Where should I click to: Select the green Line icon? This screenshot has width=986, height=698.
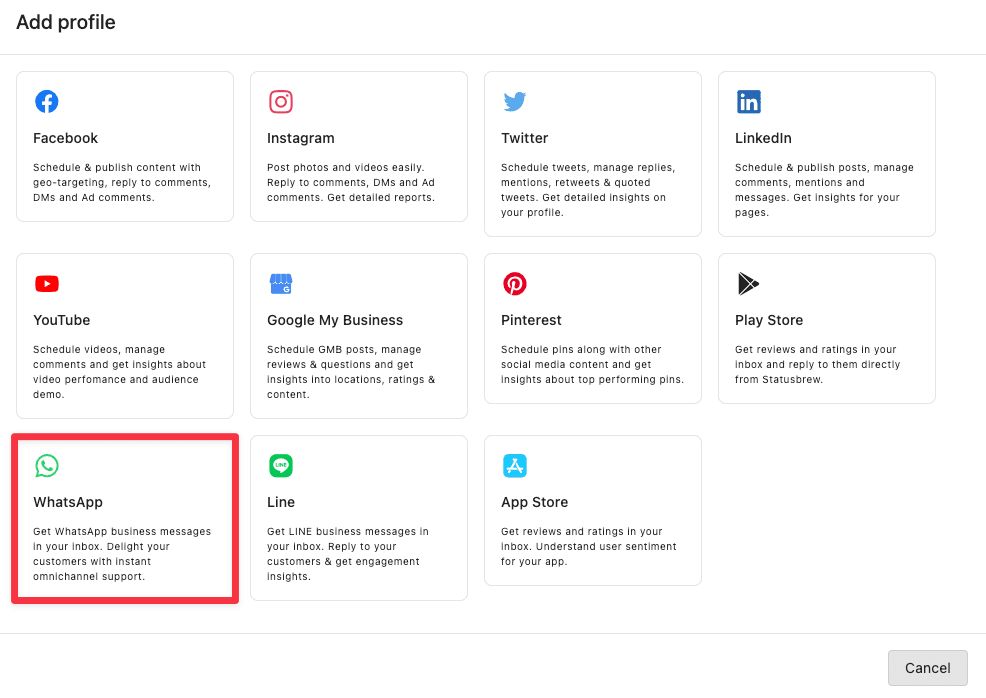(281, 465)
